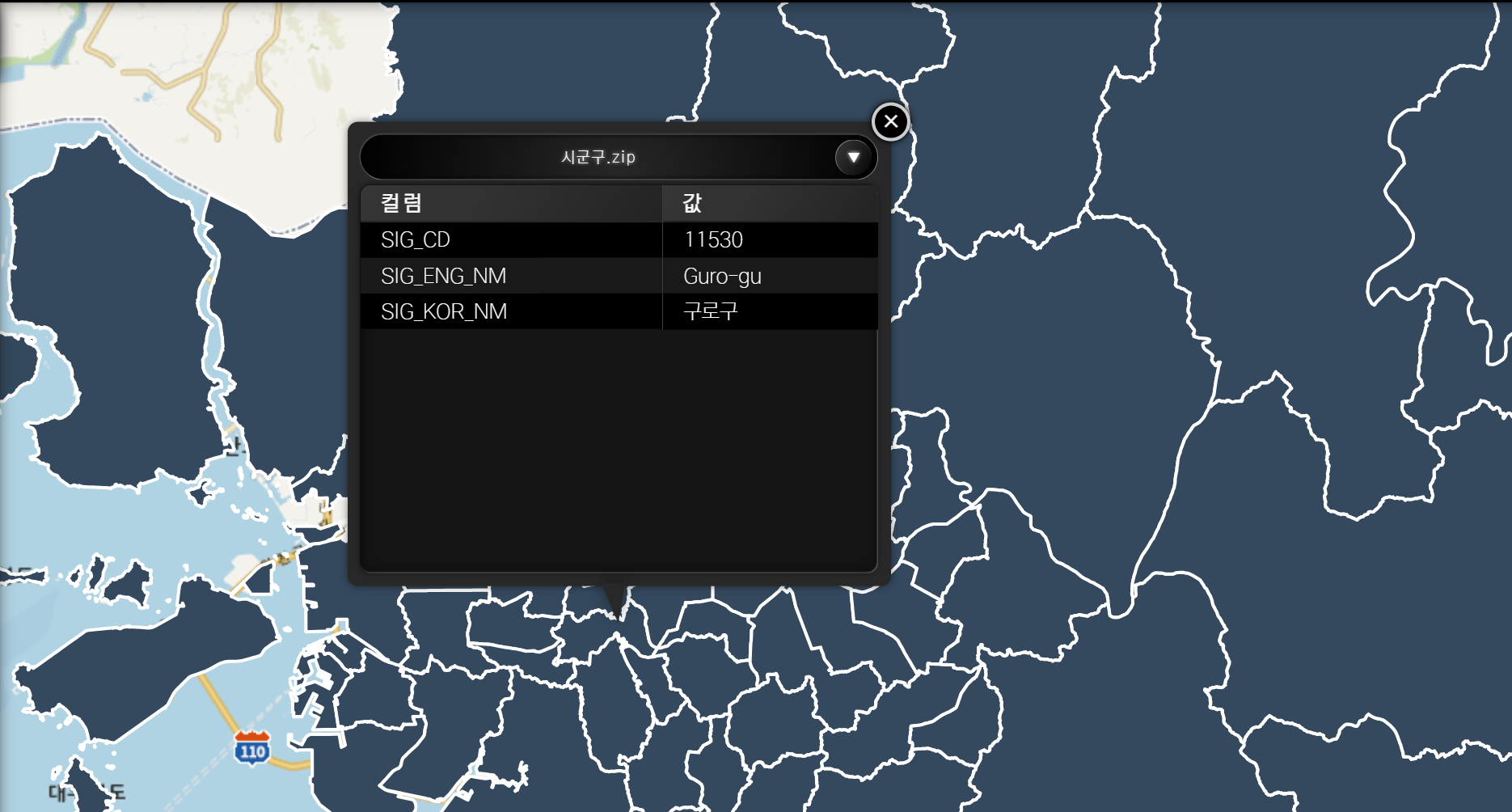Collapse the attribute list via the chevron button
This screenshot has height=812, width=1512.
pos(854,157)
